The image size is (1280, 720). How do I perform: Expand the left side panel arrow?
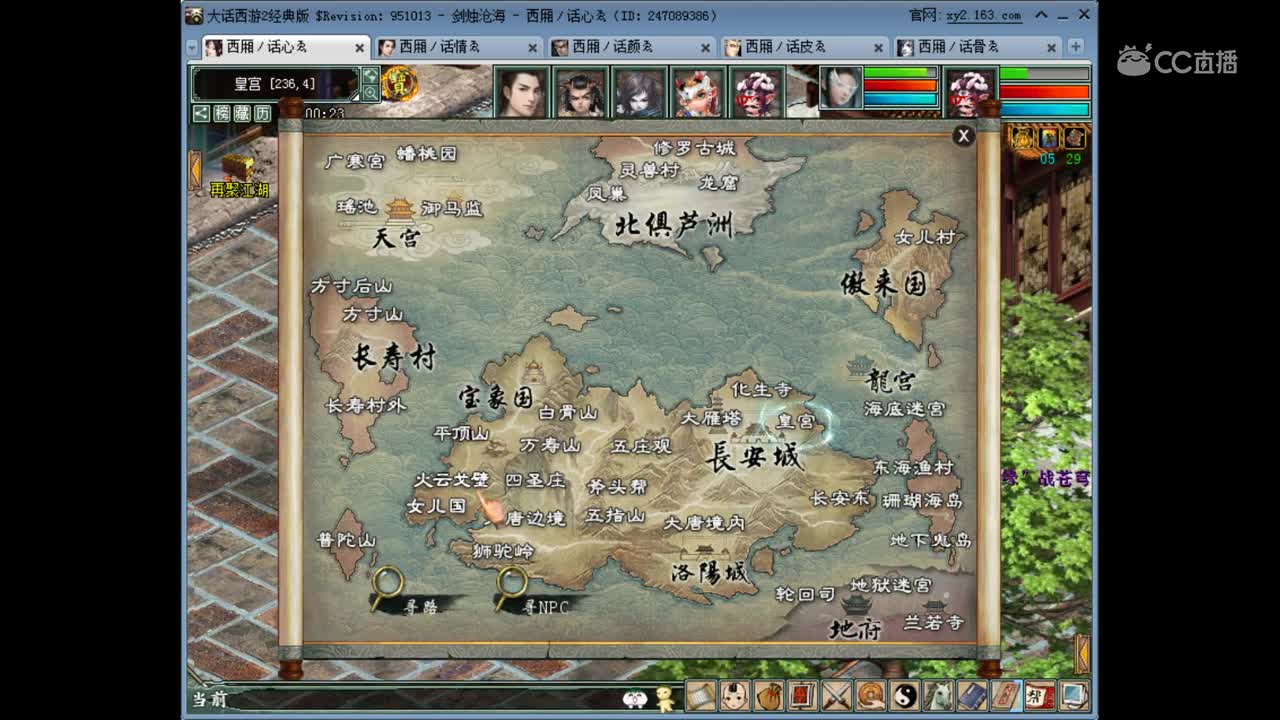pyautogui.click(x=195, y=169)
